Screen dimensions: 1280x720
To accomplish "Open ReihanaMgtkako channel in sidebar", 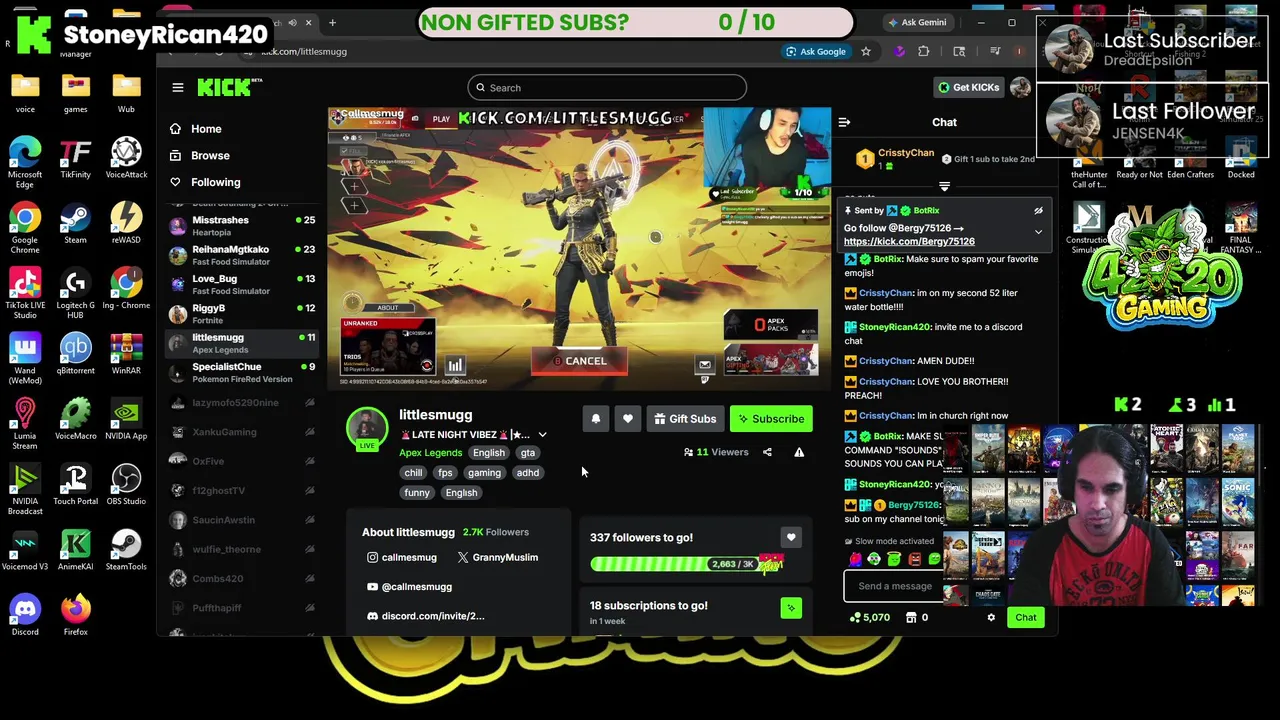I will (240, 255).
